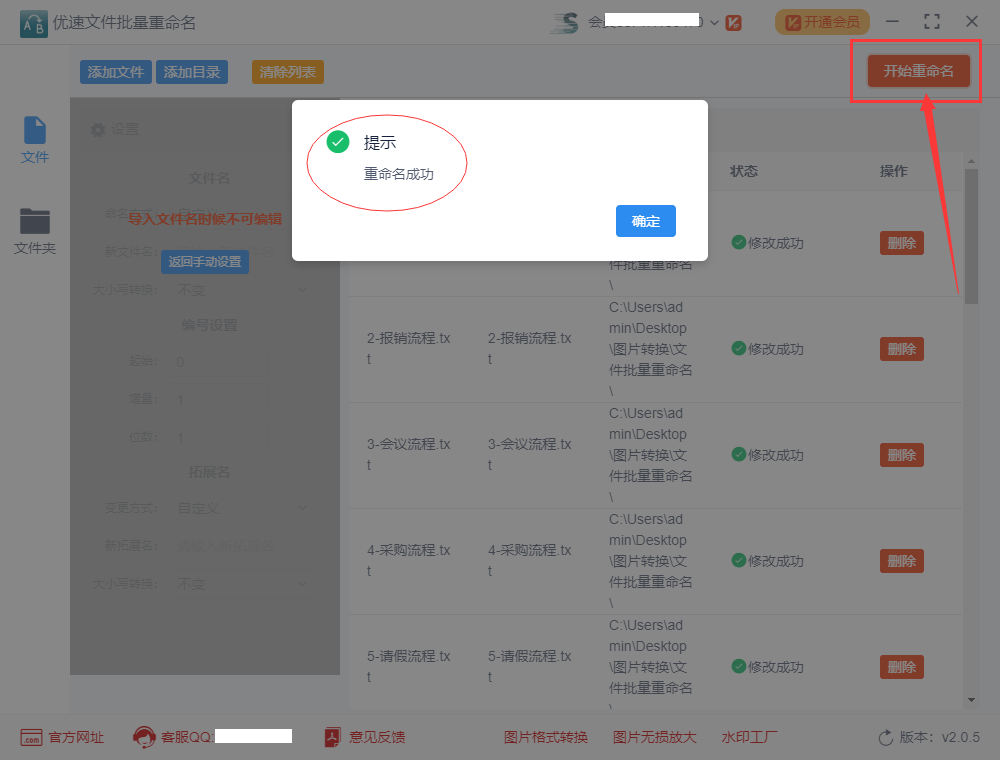Click the S member avatar icon
1000x760 pixels.
[564, 22]
